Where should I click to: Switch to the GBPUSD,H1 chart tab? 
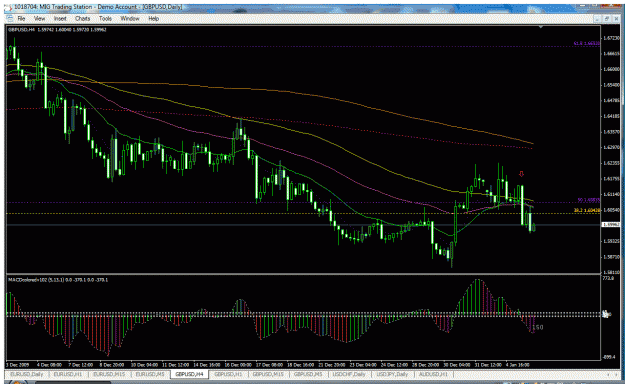(228, 374)
